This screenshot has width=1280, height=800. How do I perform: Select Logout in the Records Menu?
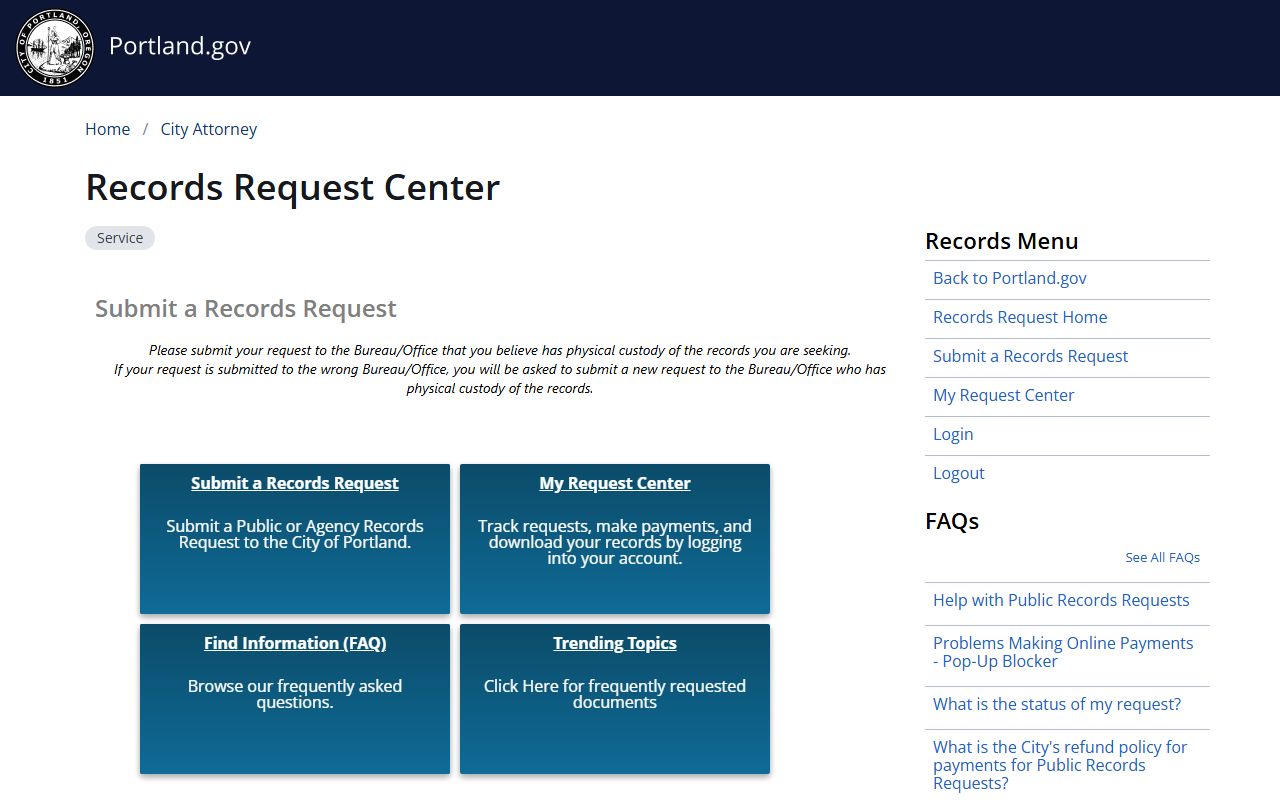(959, 473)
